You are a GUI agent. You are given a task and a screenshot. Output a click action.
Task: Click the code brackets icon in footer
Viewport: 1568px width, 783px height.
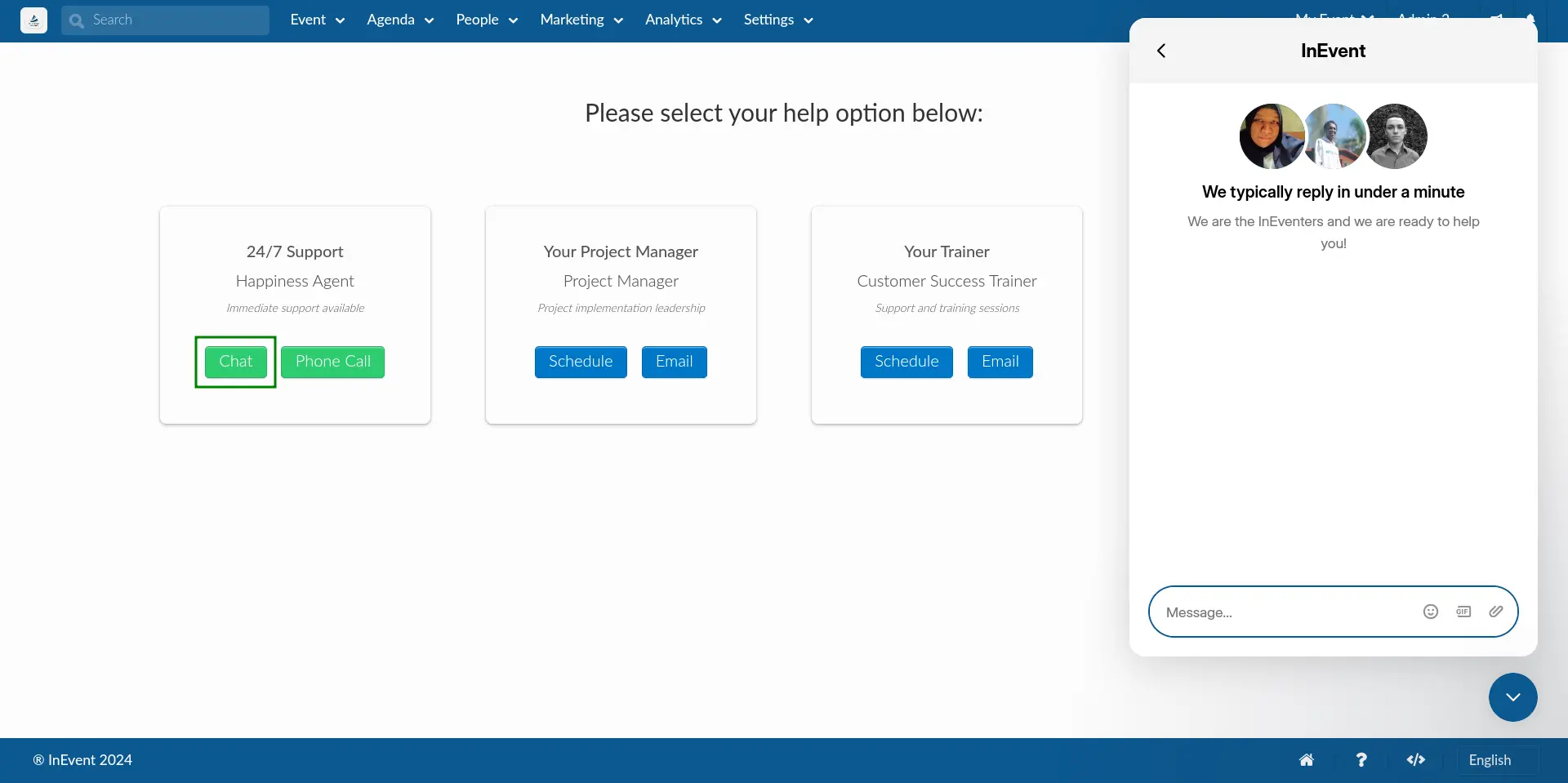1416,760
